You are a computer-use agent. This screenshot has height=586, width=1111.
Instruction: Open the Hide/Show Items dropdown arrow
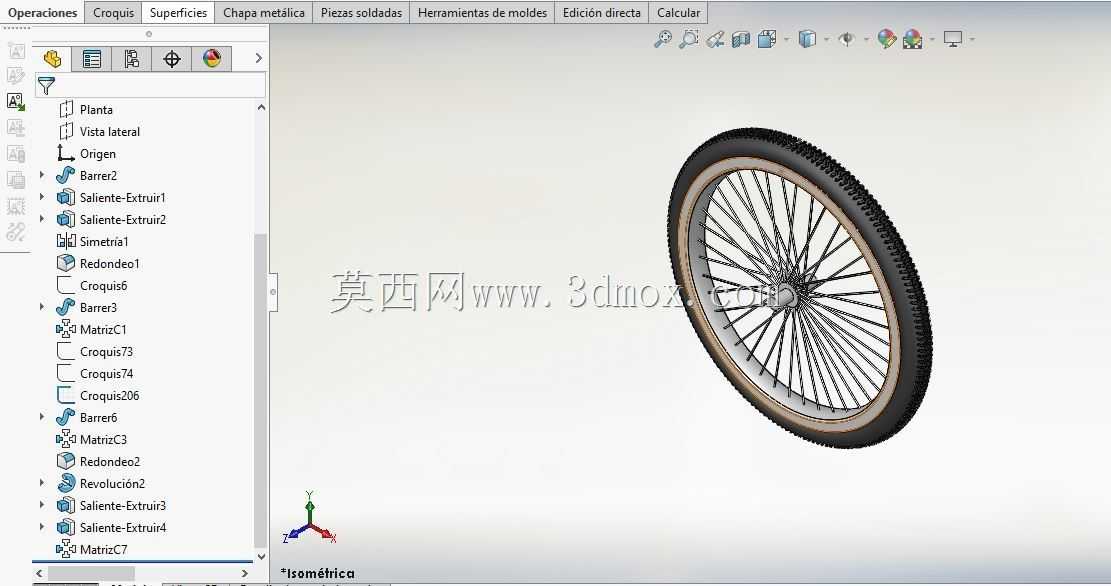coord(866,39)
